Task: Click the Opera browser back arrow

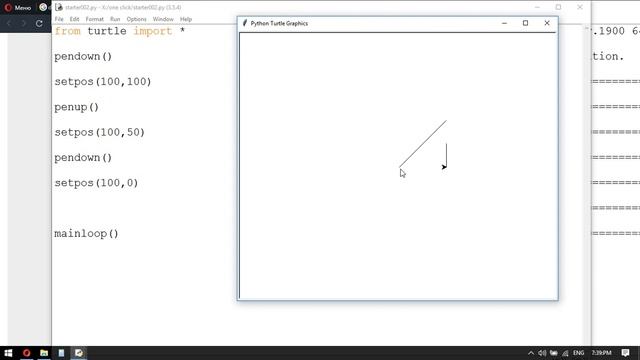Action: pos(9,24)
